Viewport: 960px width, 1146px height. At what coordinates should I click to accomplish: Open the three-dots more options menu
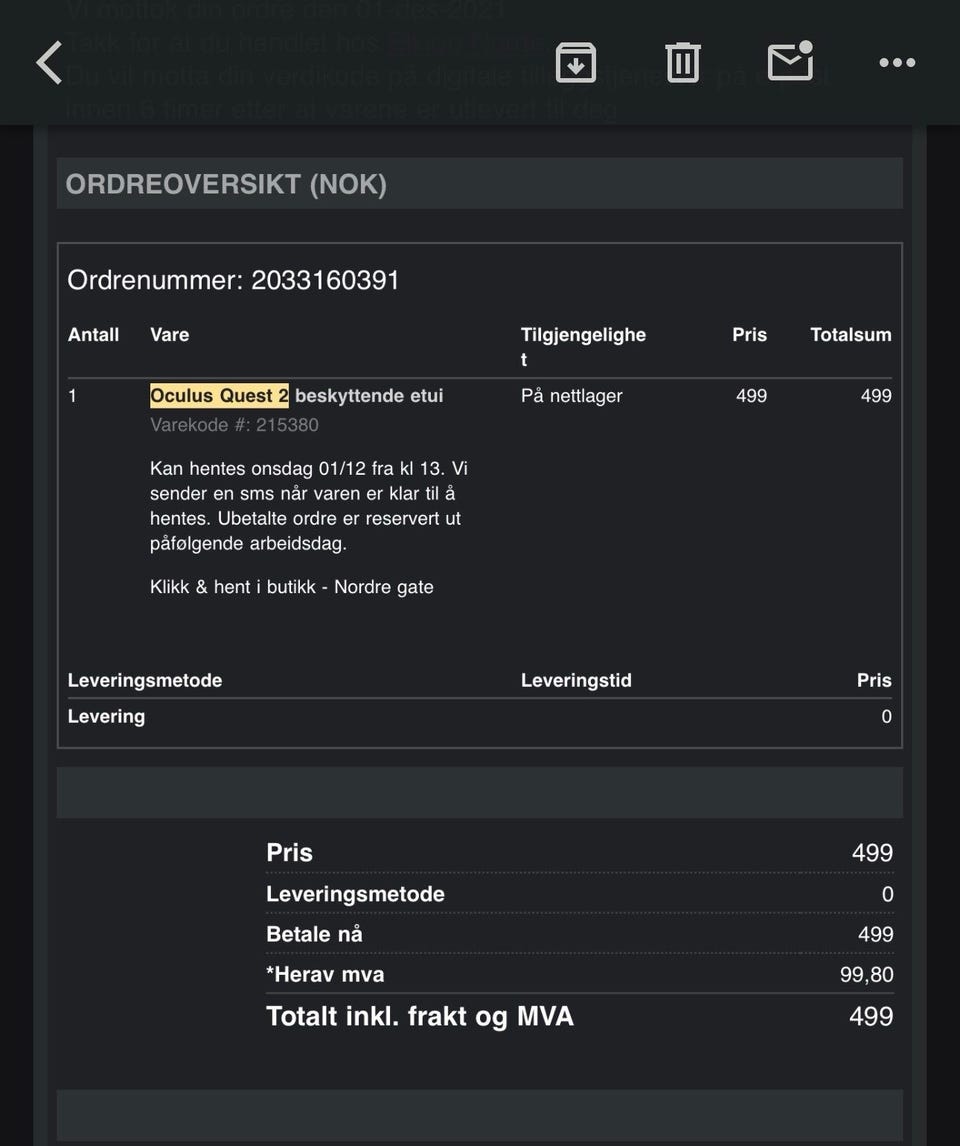click(x=897, y=63)
